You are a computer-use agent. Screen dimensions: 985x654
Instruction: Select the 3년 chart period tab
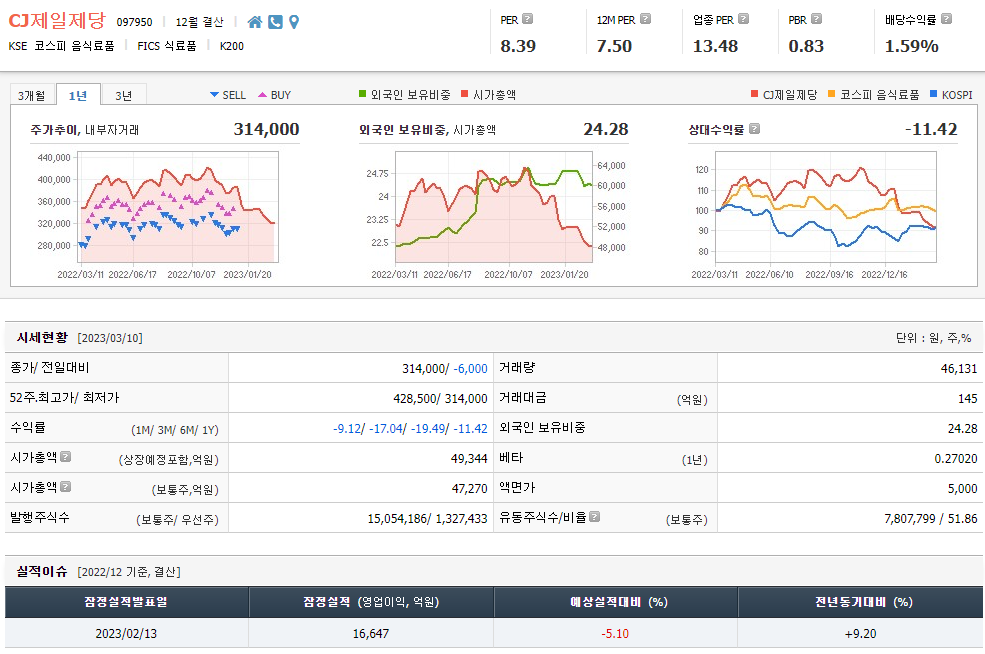click(x=124, y=95)
